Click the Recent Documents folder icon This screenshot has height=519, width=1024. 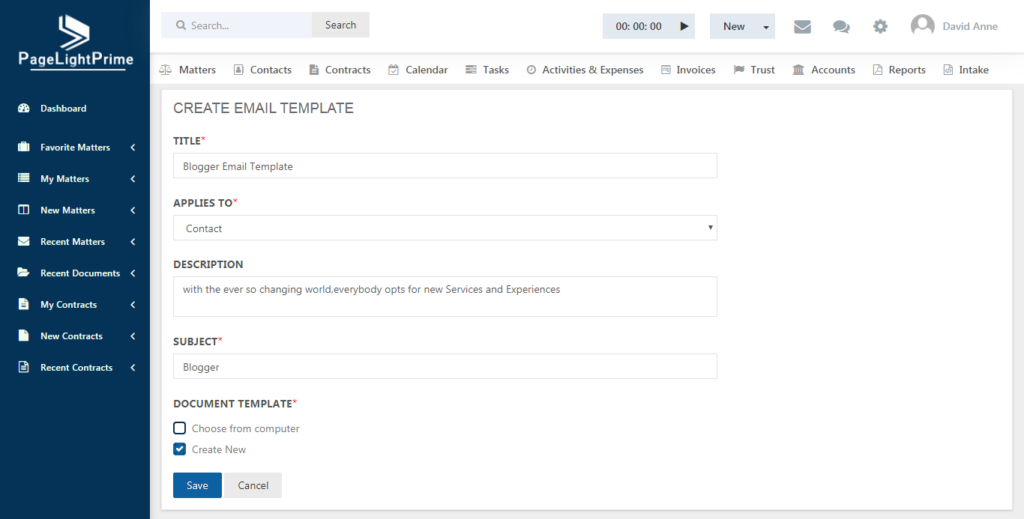point(24,273)
